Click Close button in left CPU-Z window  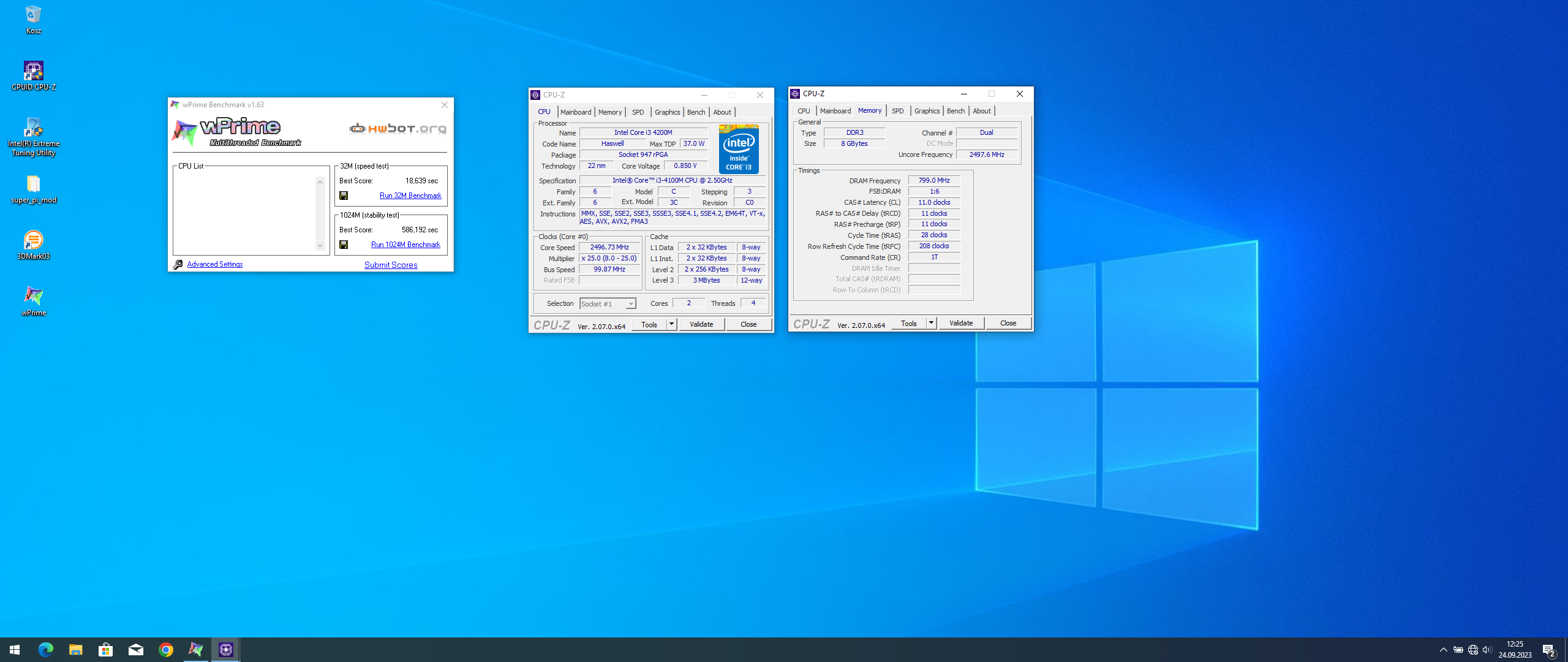click(748, 324)
